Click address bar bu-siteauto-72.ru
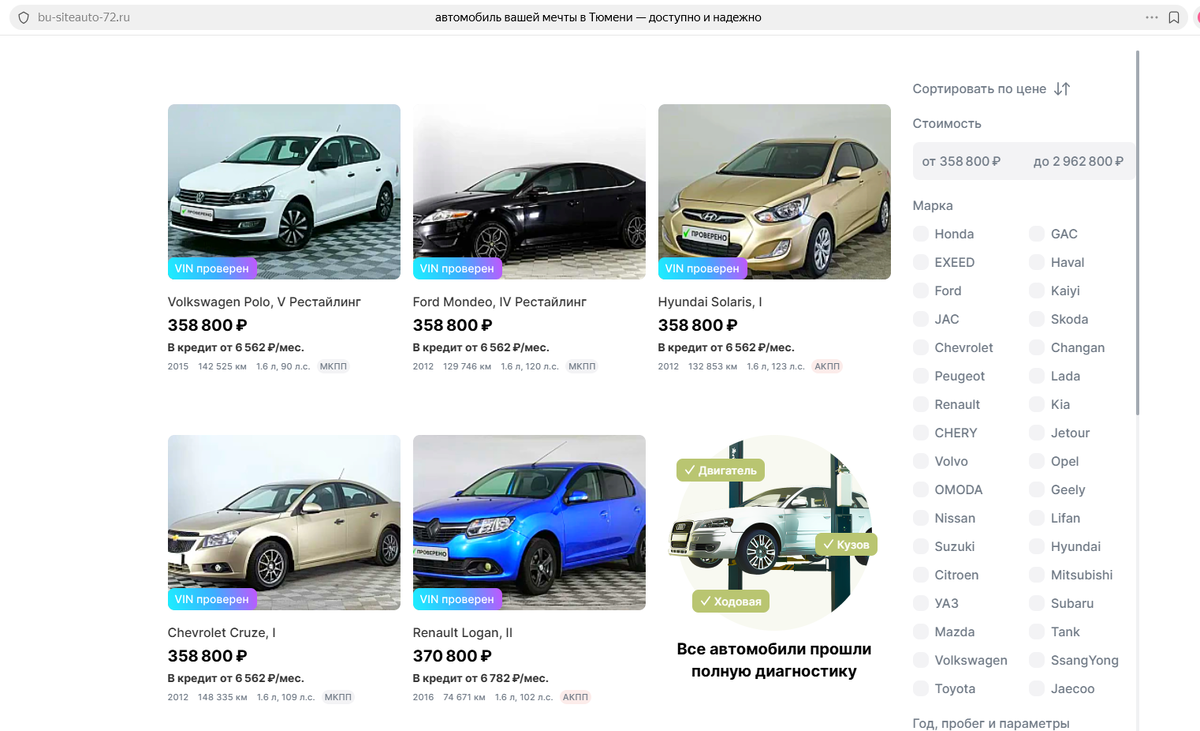 tap(84, 18)
